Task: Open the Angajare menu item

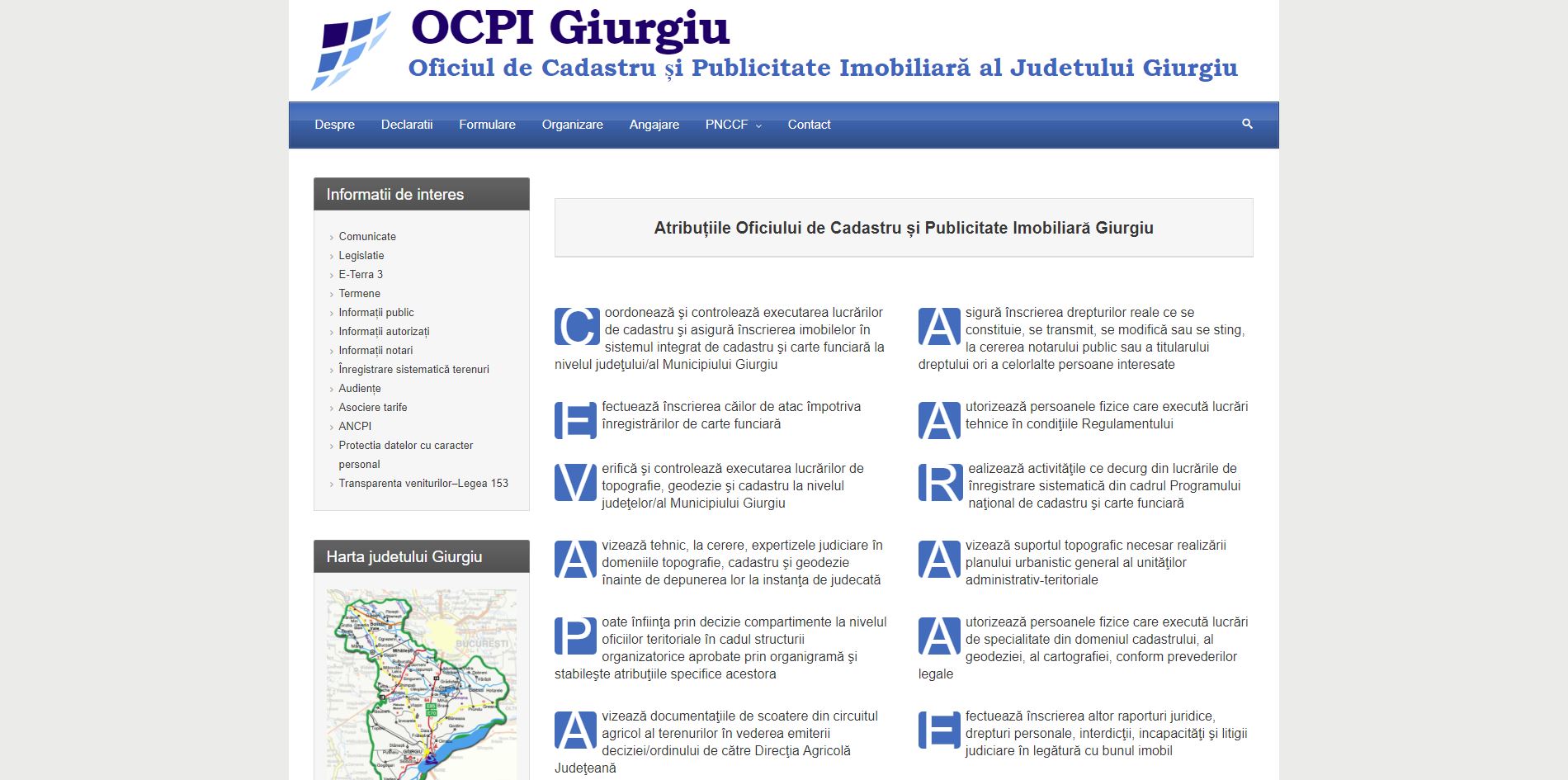Action: tap(654, 125)
